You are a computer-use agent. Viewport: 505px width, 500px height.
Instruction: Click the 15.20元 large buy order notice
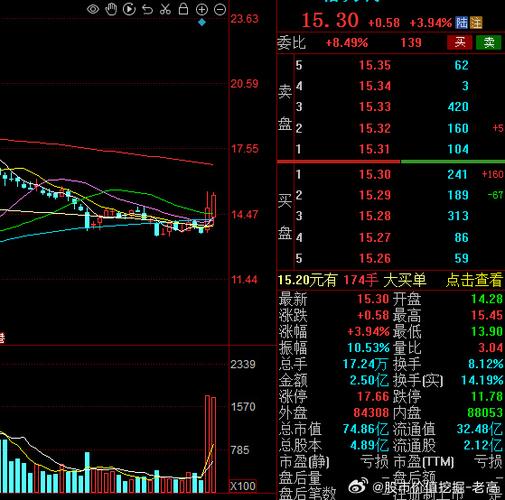tap(352, 280)
